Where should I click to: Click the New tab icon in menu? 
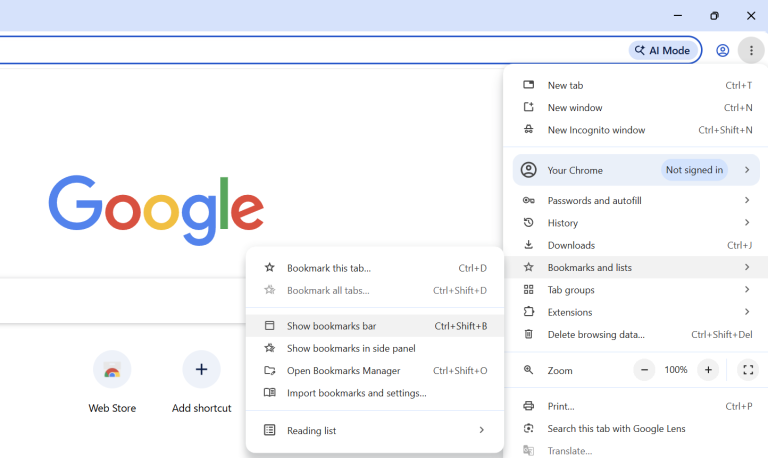click(528, 85)
